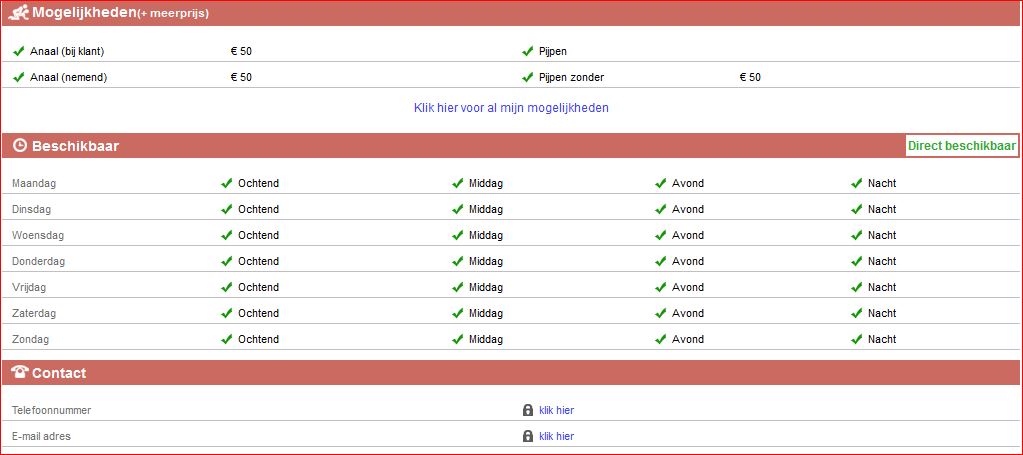Click 'Middag' text in the Woensdag row
The width and height of the screenshot is (1023, 455).
(x=486, y=236)
